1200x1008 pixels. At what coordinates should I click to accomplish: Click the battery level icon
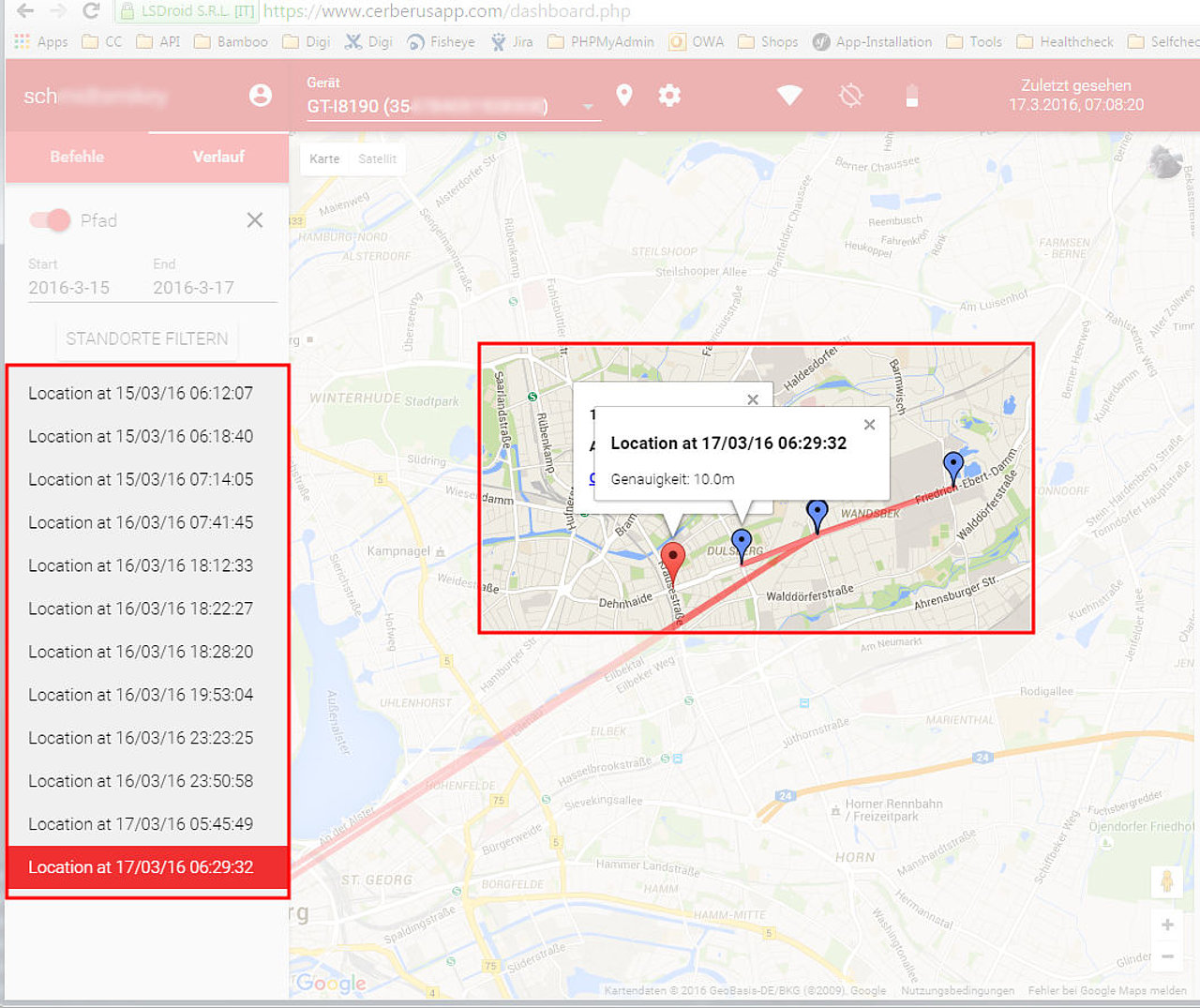coord(912,95)
